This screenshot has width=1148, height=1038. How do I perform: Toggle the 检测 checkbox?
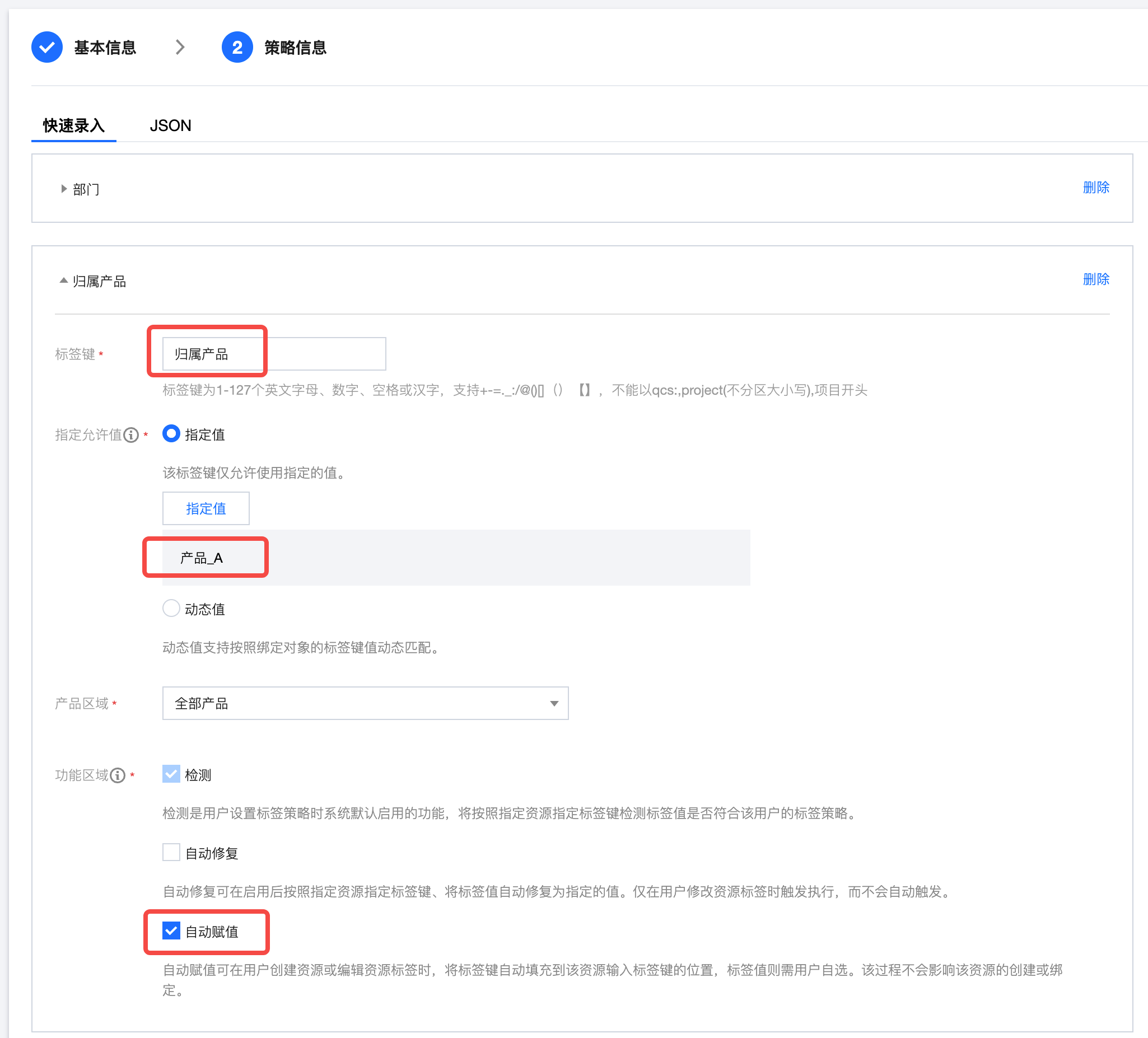pos(171,774)
